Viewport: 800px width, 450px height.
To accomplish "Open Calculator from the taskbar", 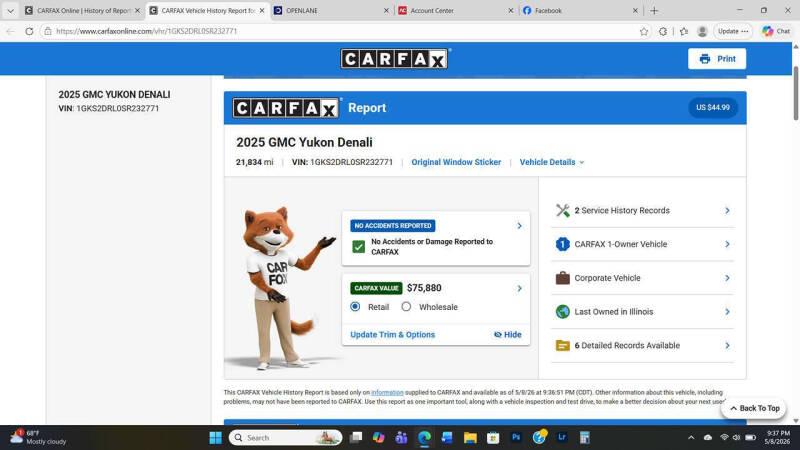I will (585, 437).
